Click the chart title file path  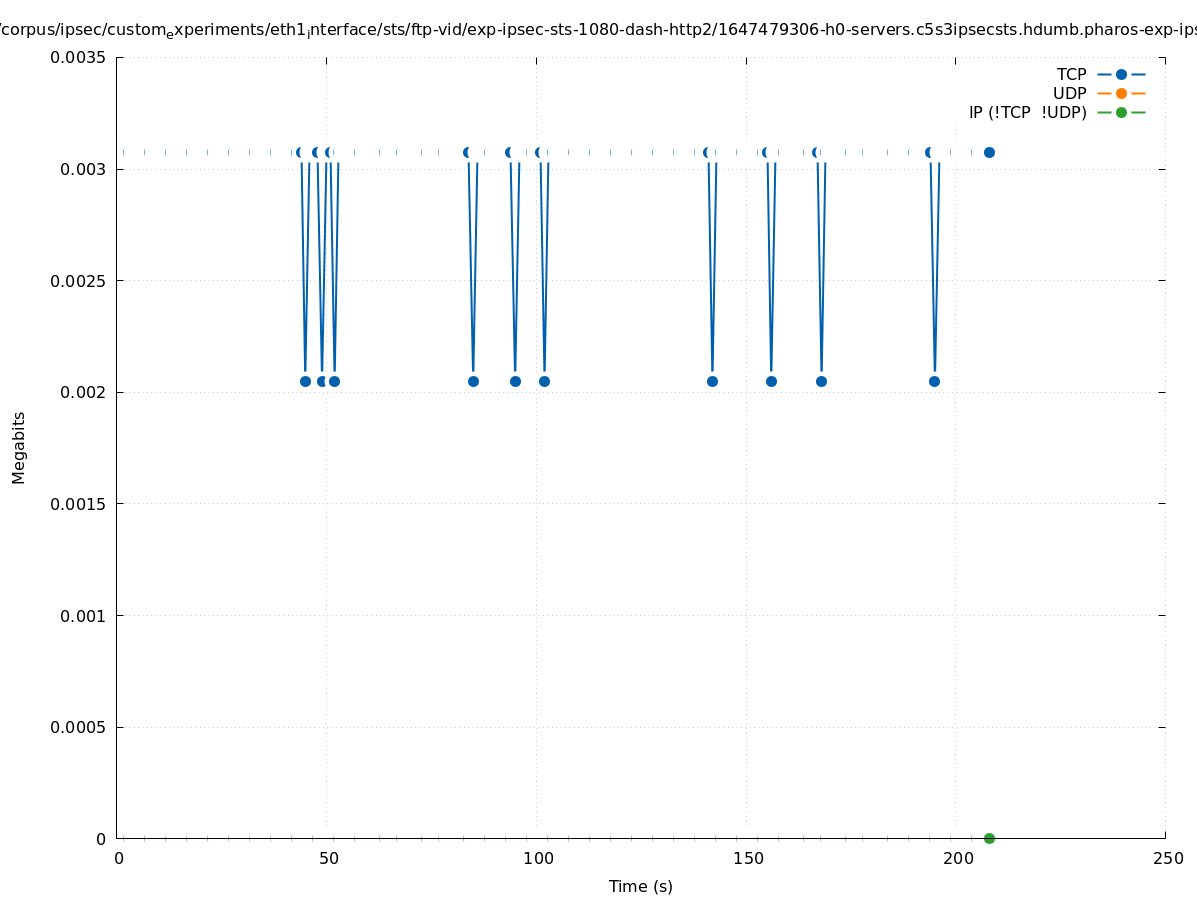tap(598, 31)
